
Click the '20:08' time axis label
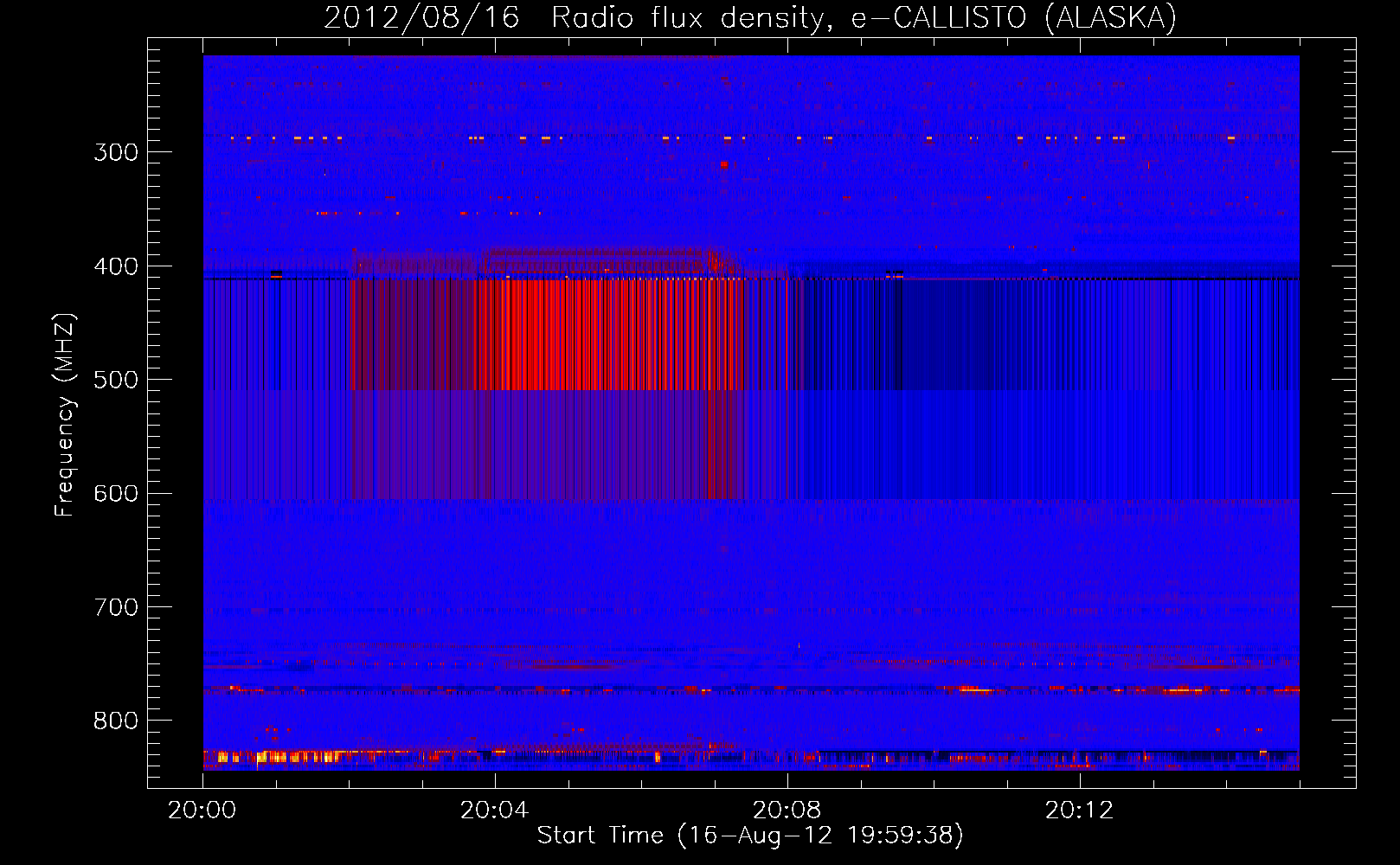click(x=787, y=811)
